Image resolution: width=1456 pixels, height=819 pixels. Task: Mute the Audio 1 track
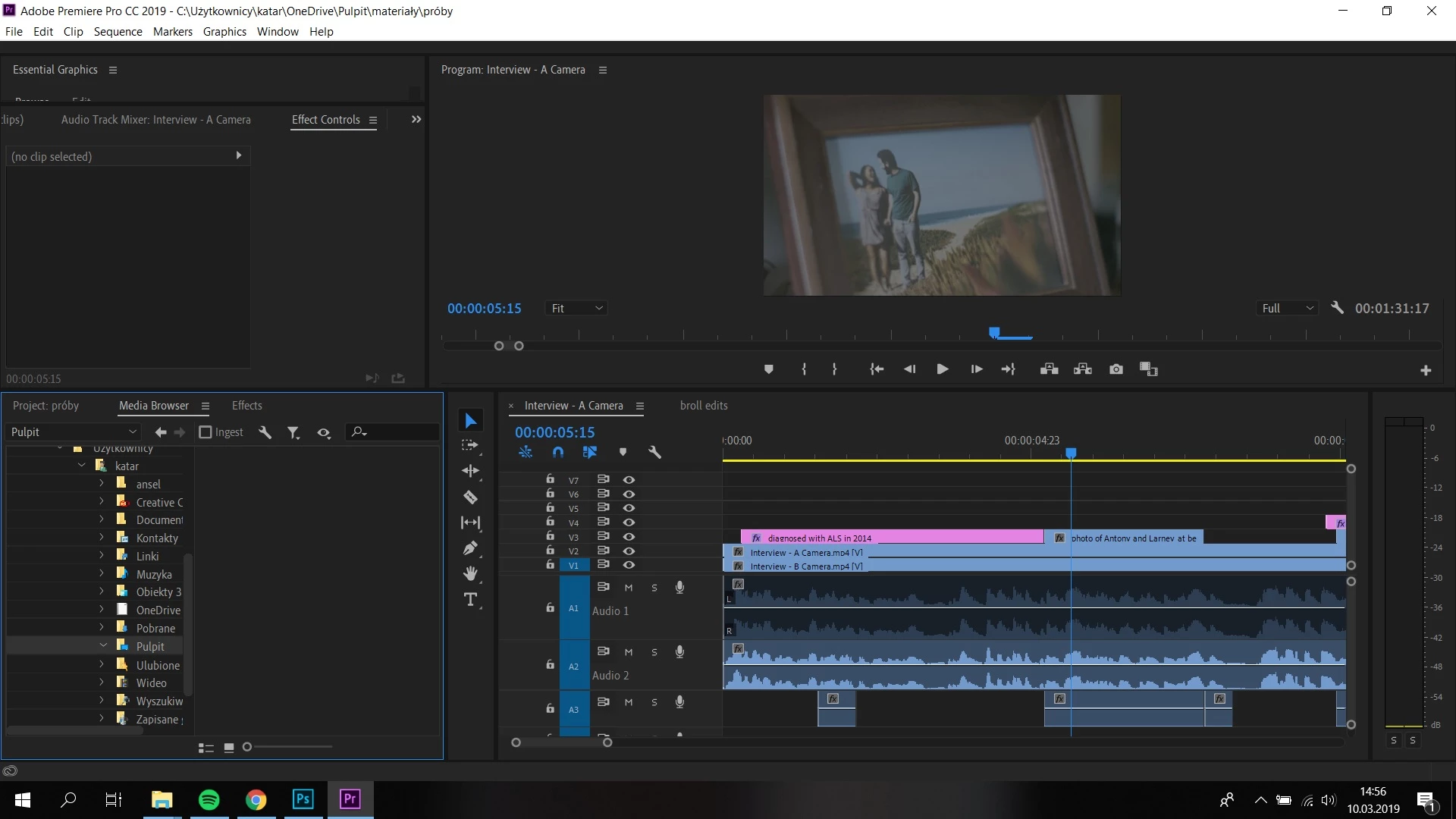(x=628, y=588)
